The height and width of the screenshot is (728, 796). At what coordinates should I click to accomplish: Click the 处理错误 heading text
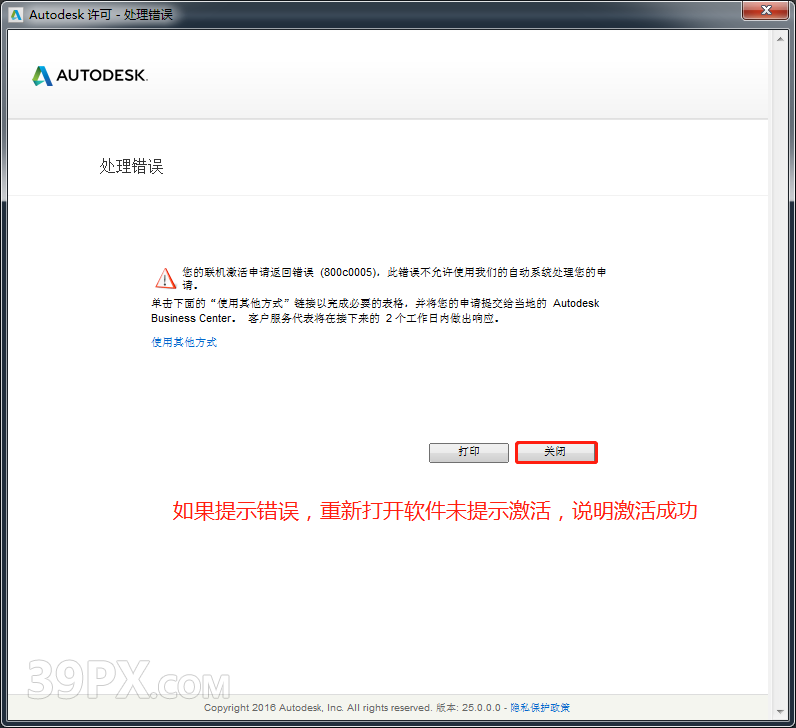pos(131,166)
